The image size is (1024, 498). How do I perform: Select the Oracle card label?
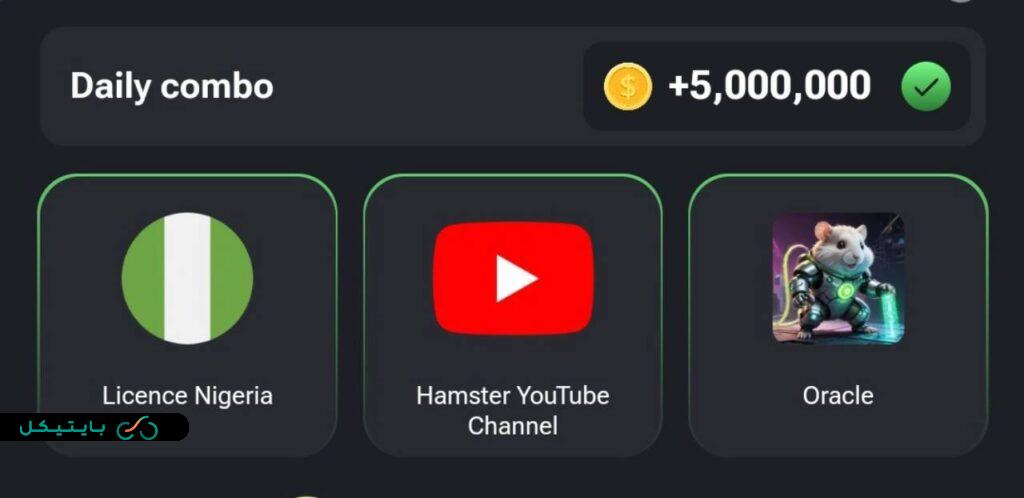click(x=838, y=396)
